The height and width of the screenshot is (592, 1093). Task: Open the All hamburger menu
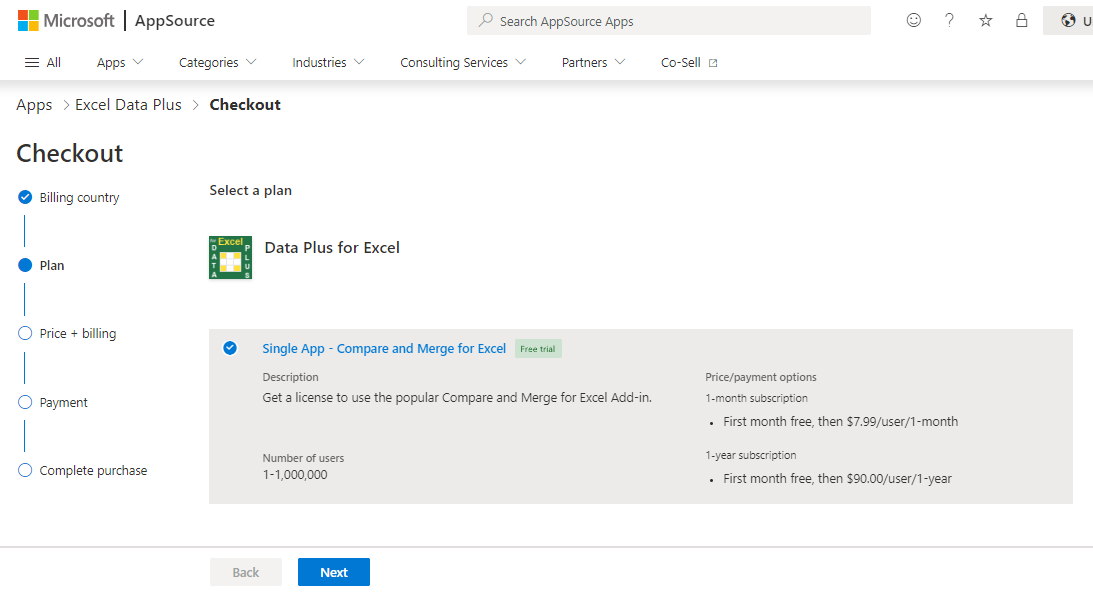pyautogui.click(x=42, y=62)
